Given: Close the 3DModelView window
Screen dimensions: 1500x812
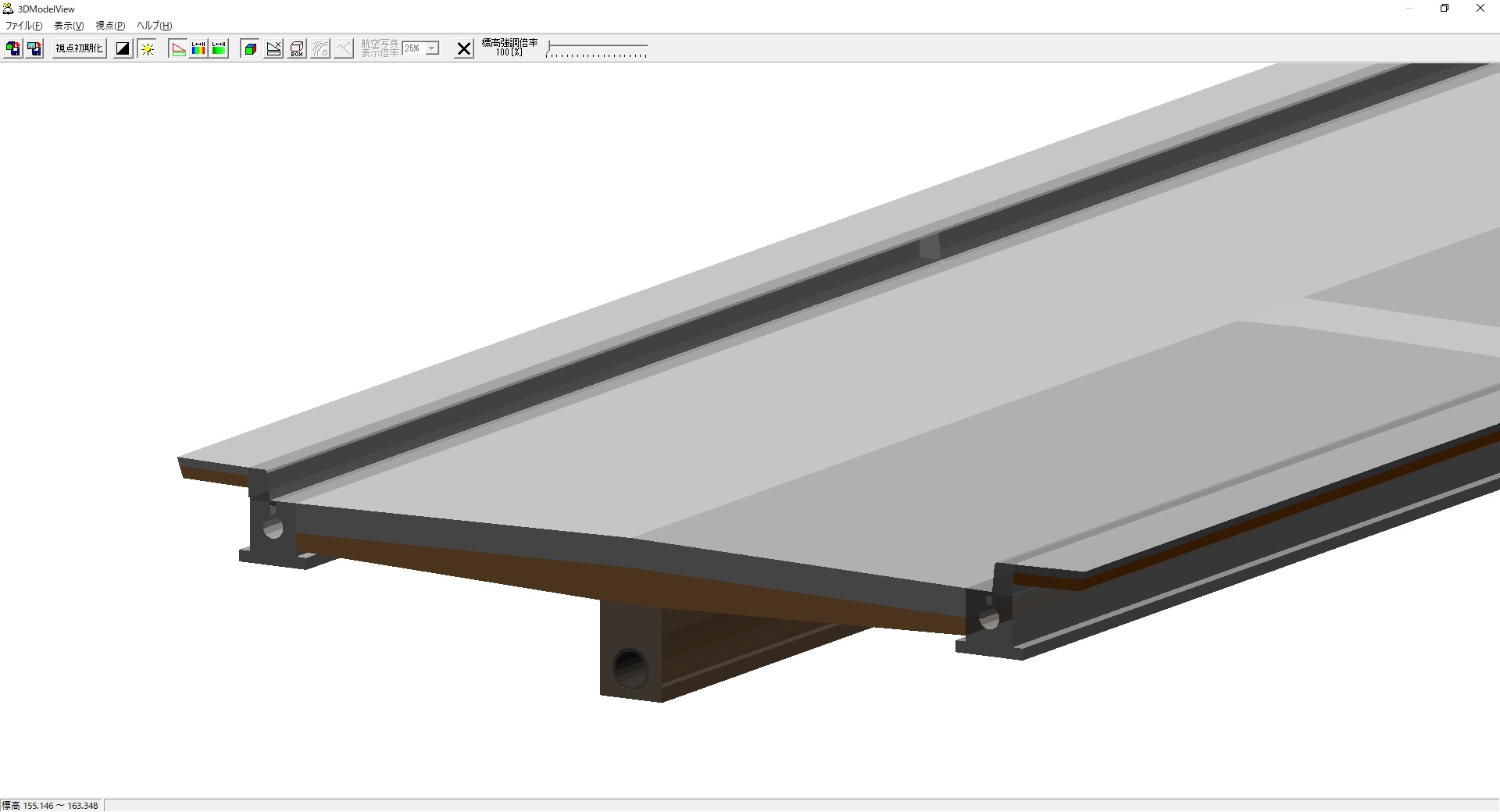Looking at the screenshot, I should coord(1480,9).
